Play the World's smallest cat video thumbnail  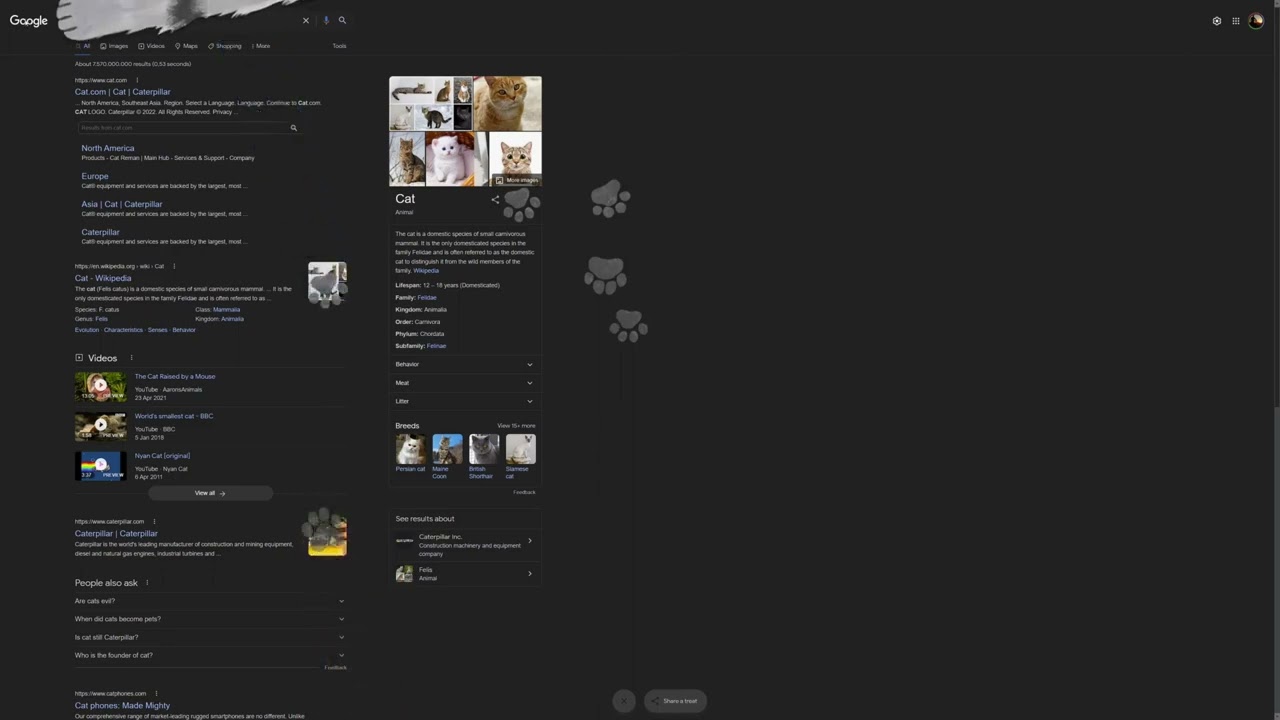[x=100, y=425]
